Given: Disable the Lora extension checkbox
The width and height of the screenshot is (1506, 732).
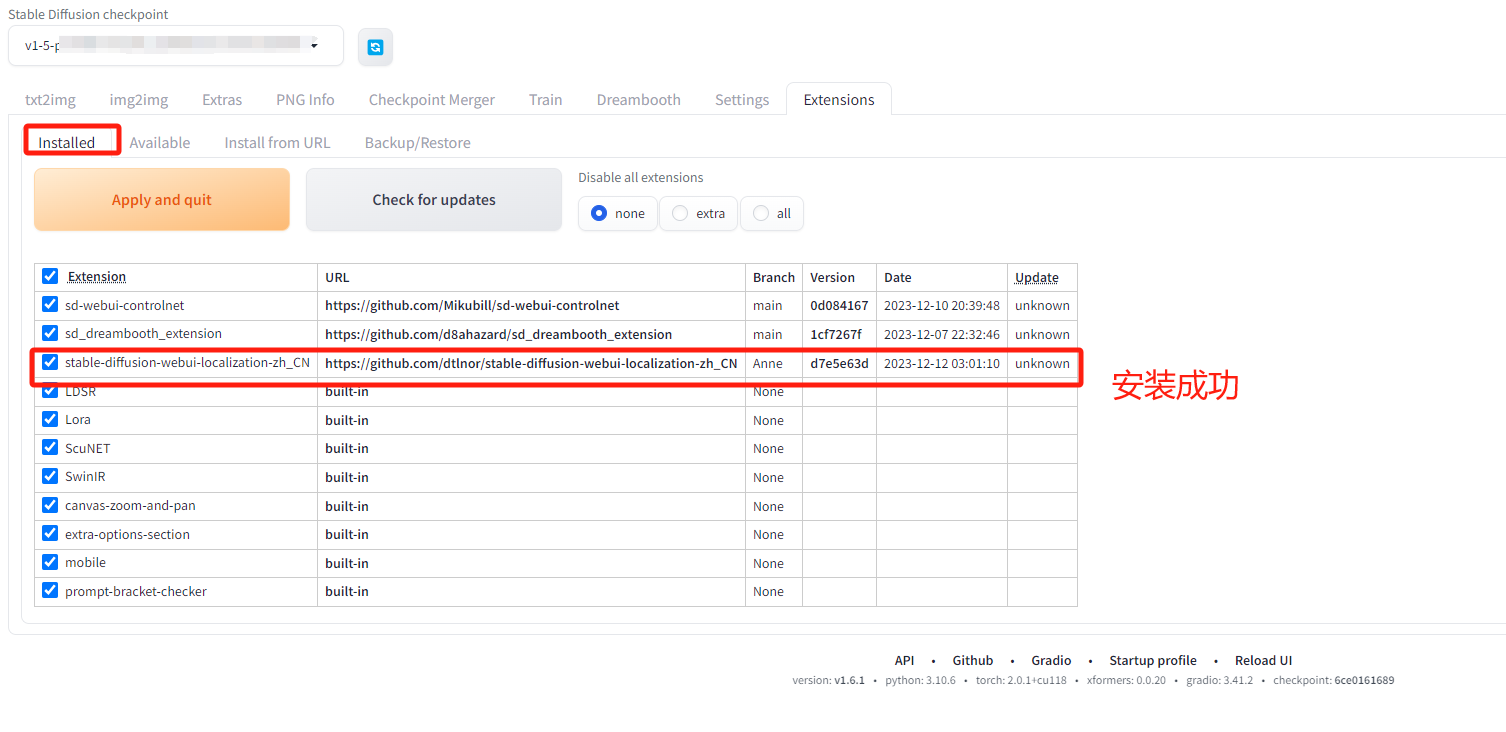Looking at the screenshot, I should [50, 419].
